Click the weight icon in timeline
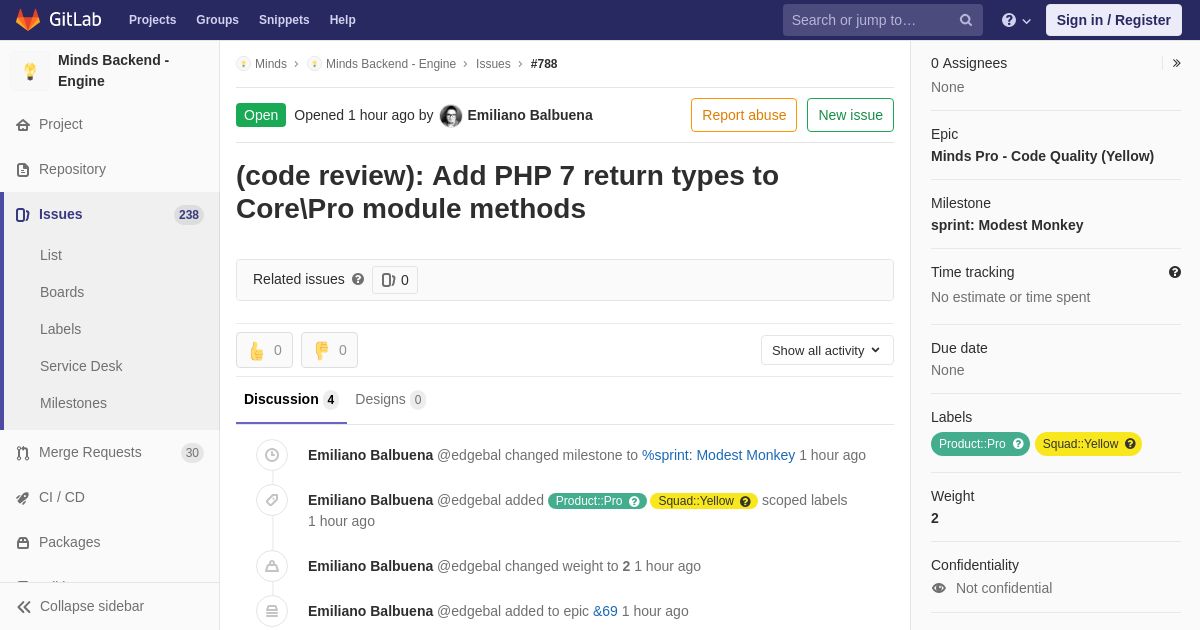Viewport: 1200px width, 630px height. 272,566
